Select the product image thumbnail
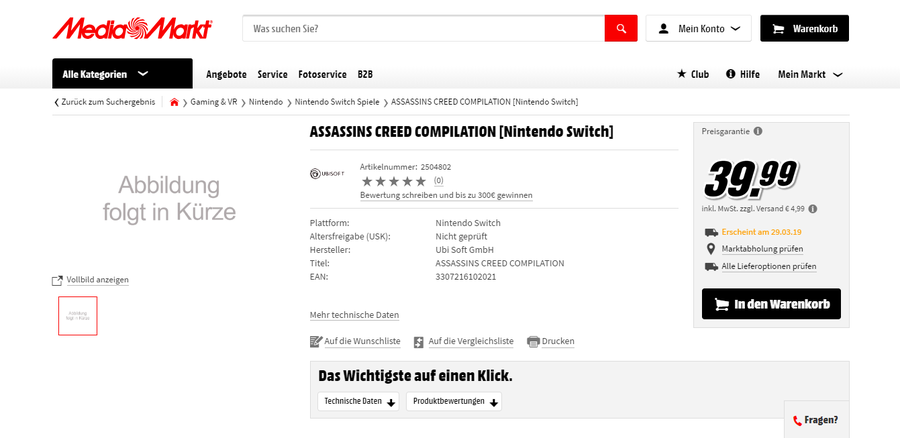 coord(78,315)
